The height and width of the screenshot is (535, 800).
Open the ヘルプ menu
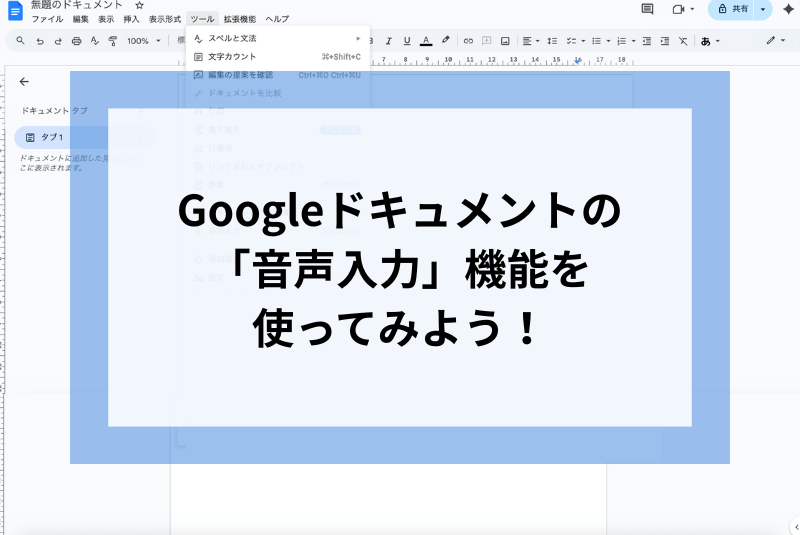pos(278,19)
